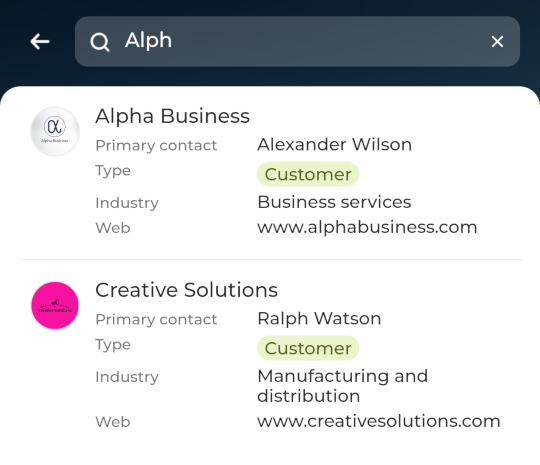Click the Type label under Creative Solutions
The width and height of the screenshot is (540, 465).
coord(113,345)
